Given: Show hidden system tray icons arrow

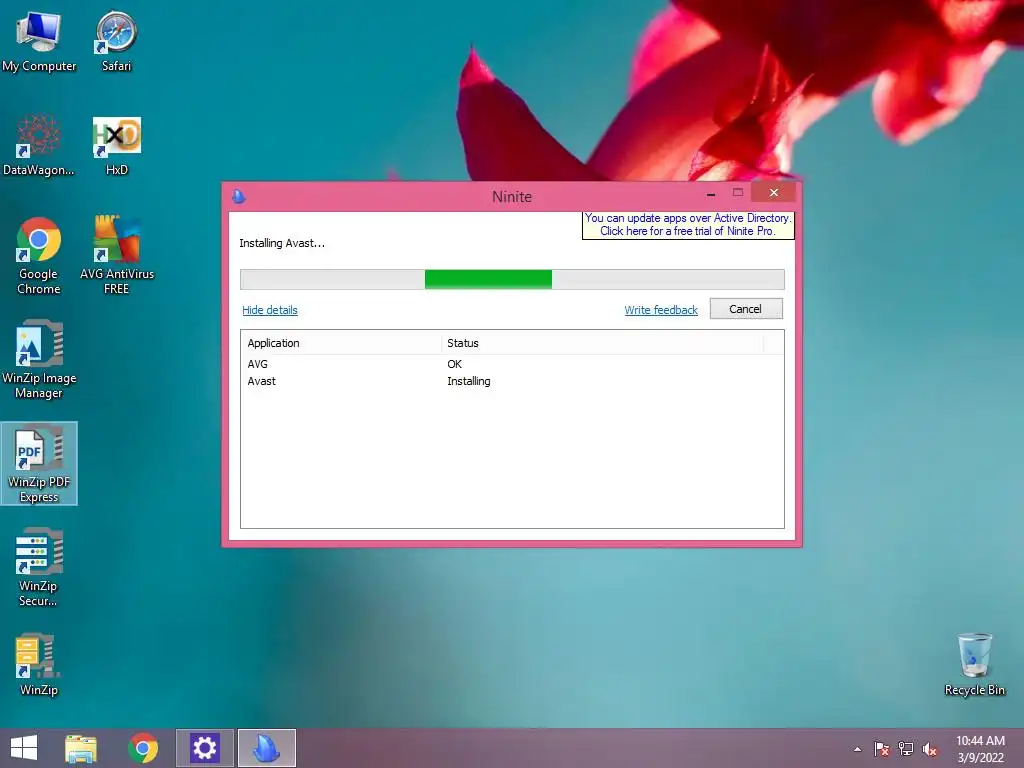Looking at the screenshot, I should tap(857, 750).
